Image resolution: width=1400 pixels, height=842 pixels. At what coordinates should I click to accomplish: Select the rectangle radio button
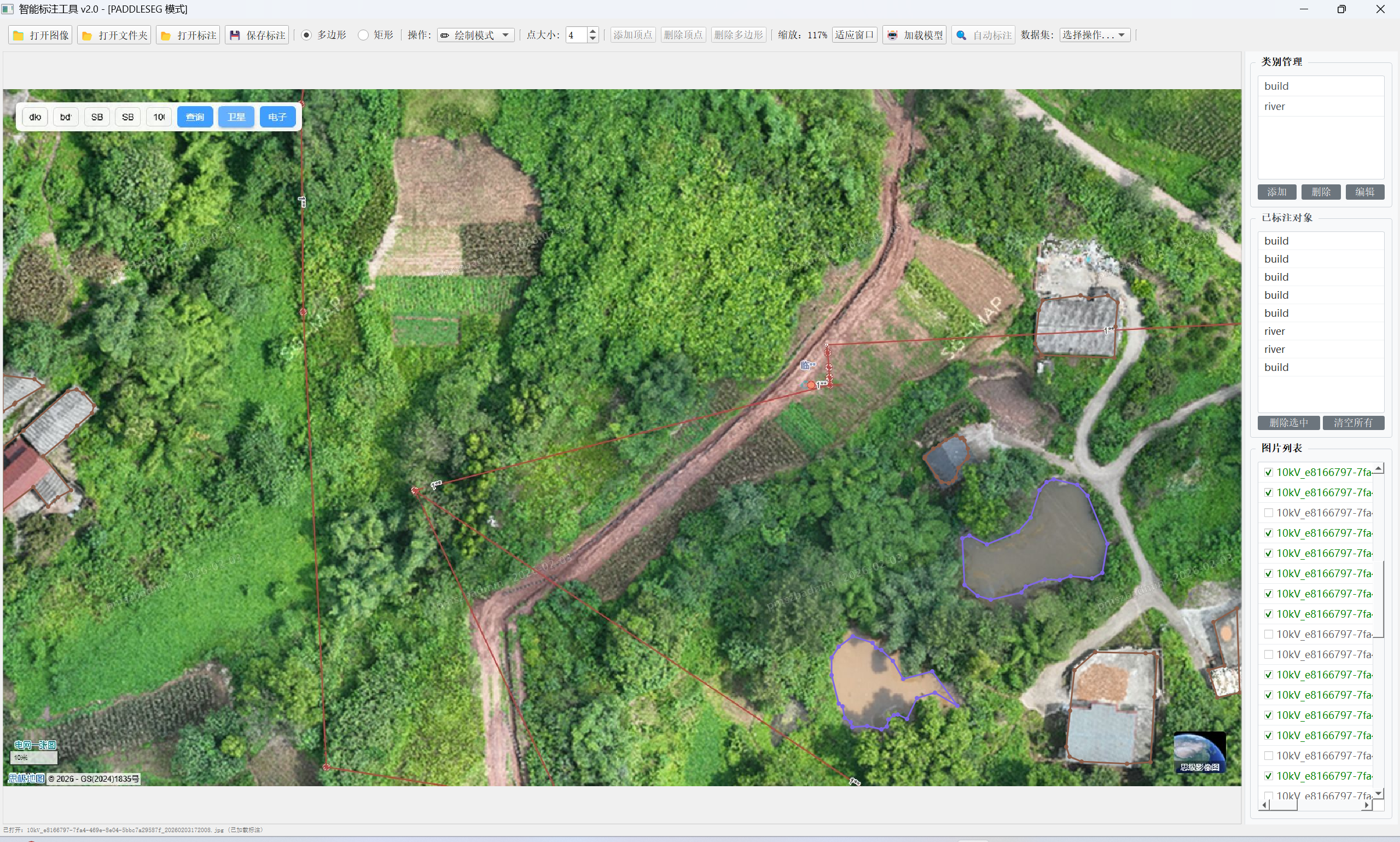363,35
